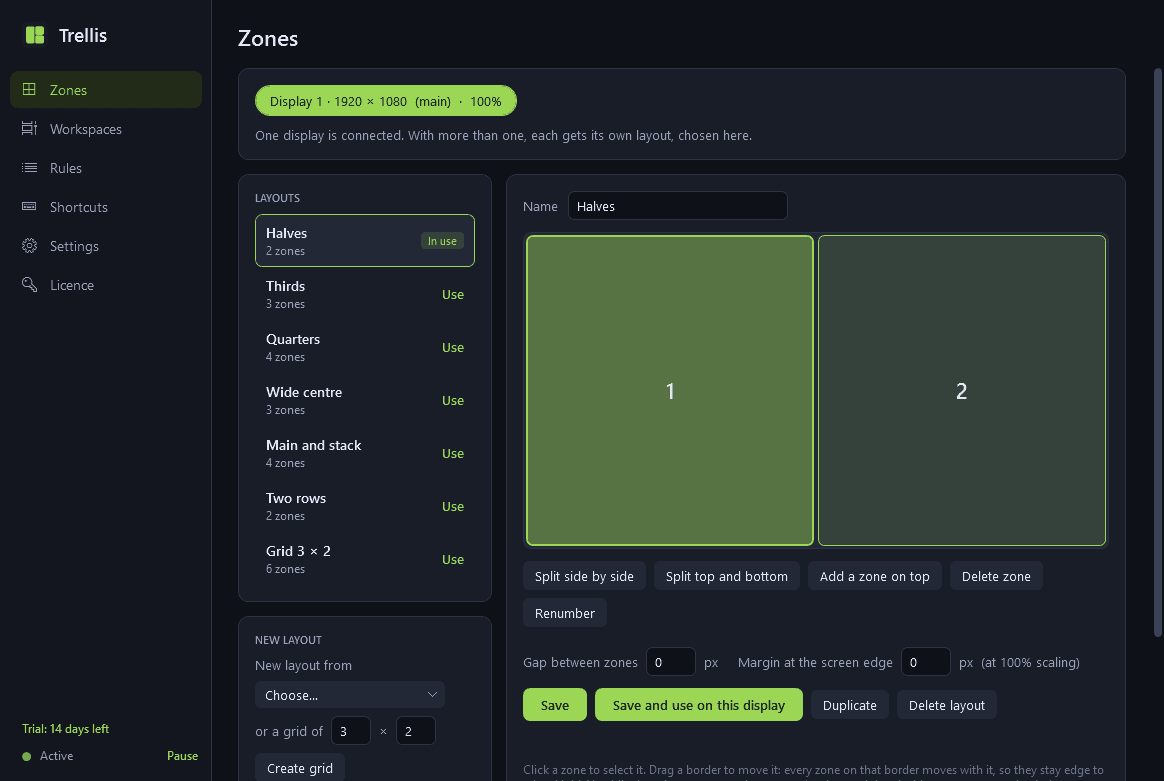Renumber the zones
1164x781 pixels.
(565, 613)
